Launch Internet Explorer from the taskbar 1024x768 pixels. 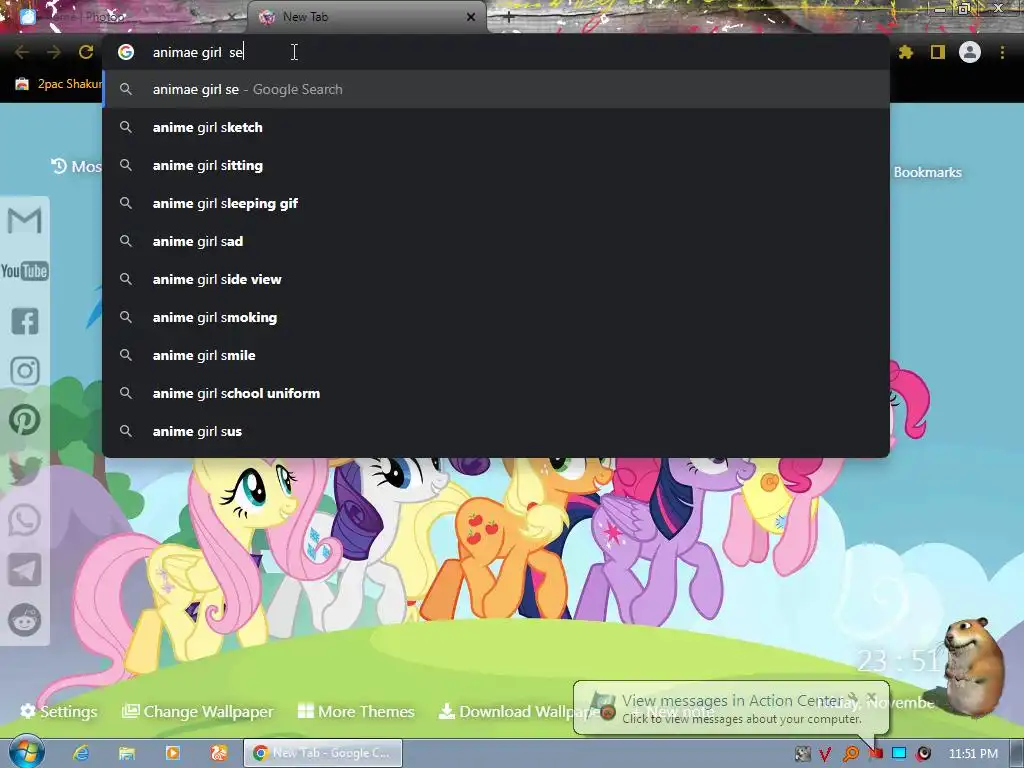[x=81, y=753]
